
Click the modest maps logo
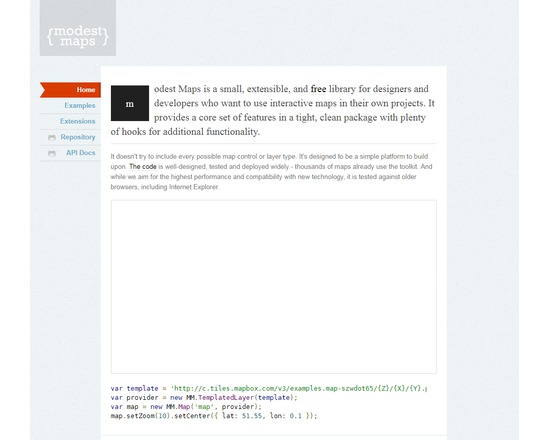pyautogui.click(x=78, y=28)
